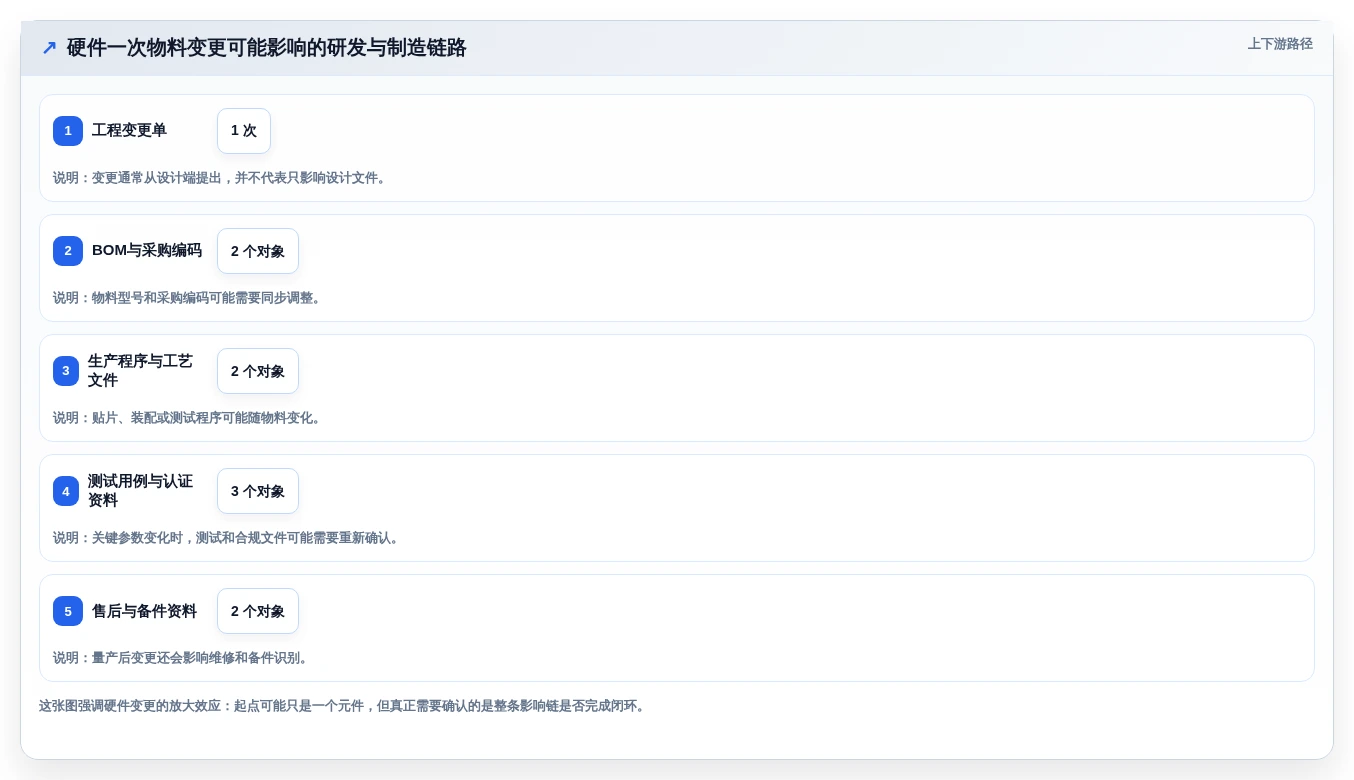This screenshot has height=780, width=1354.
Task: Click the step number 5 badge
Action: tap(68, 611)
